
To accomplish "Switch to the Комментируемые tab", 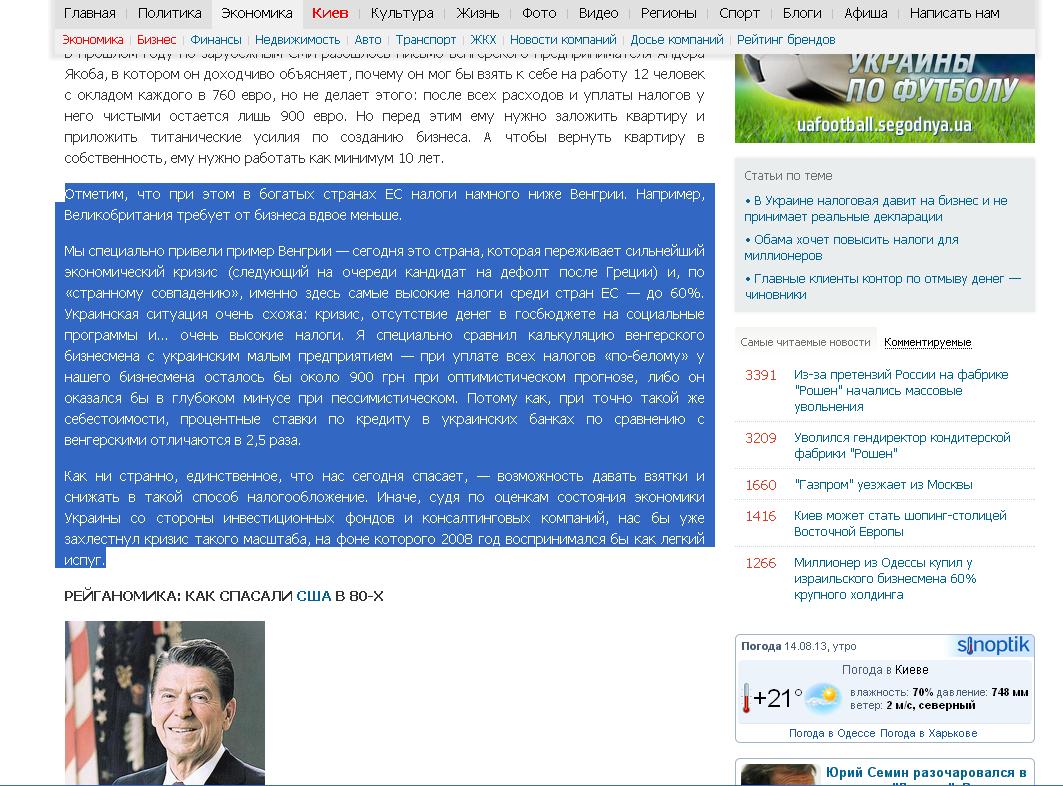I will click(927, 342).
